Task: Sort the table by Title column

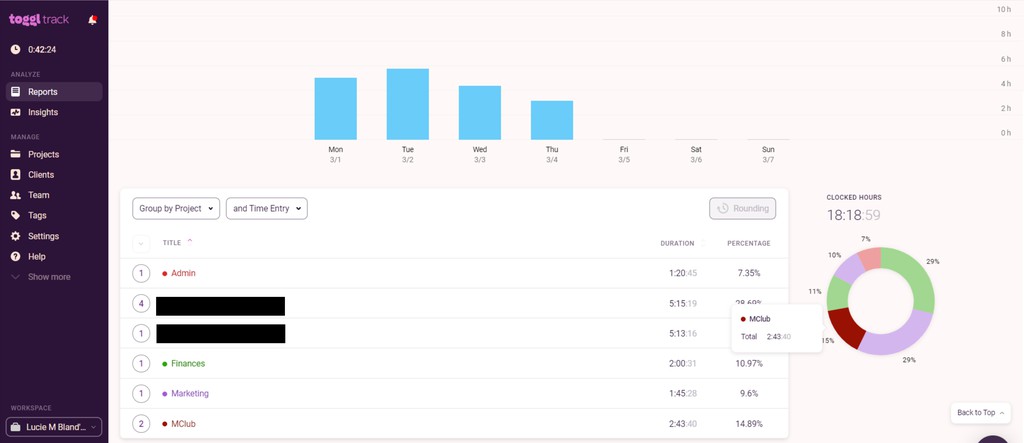Action: tap(172, 243)
